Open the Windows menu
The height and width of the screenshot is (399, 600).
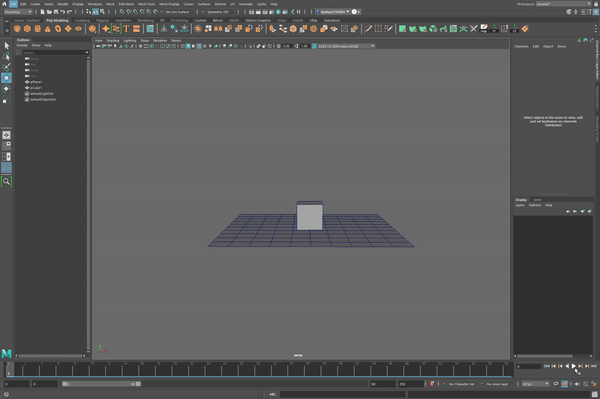coord(95,4)
